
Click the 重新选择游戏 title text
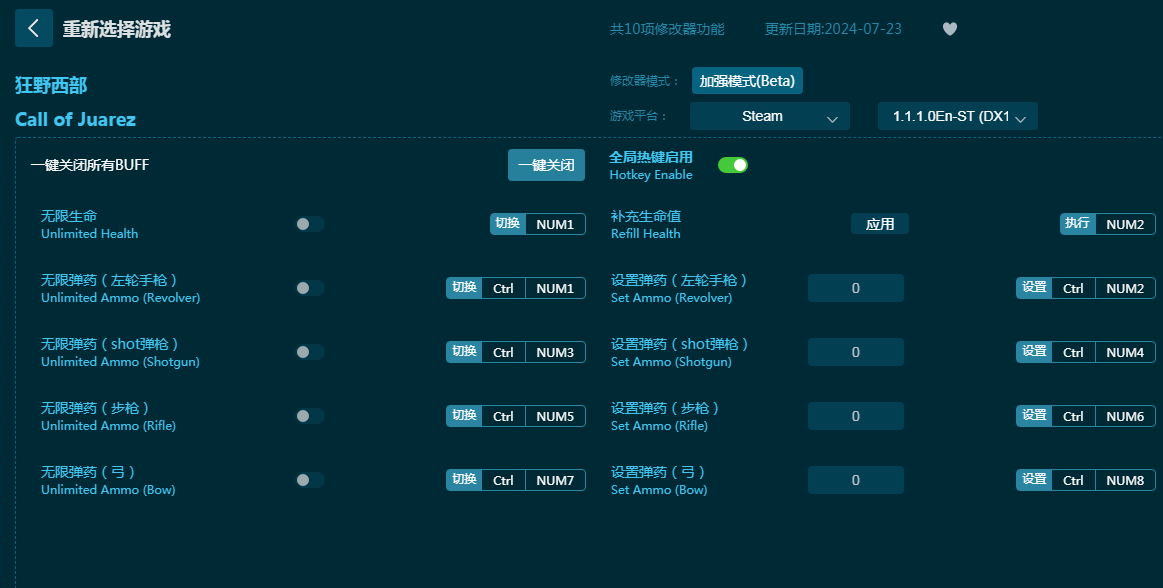[x=116, y=29]
